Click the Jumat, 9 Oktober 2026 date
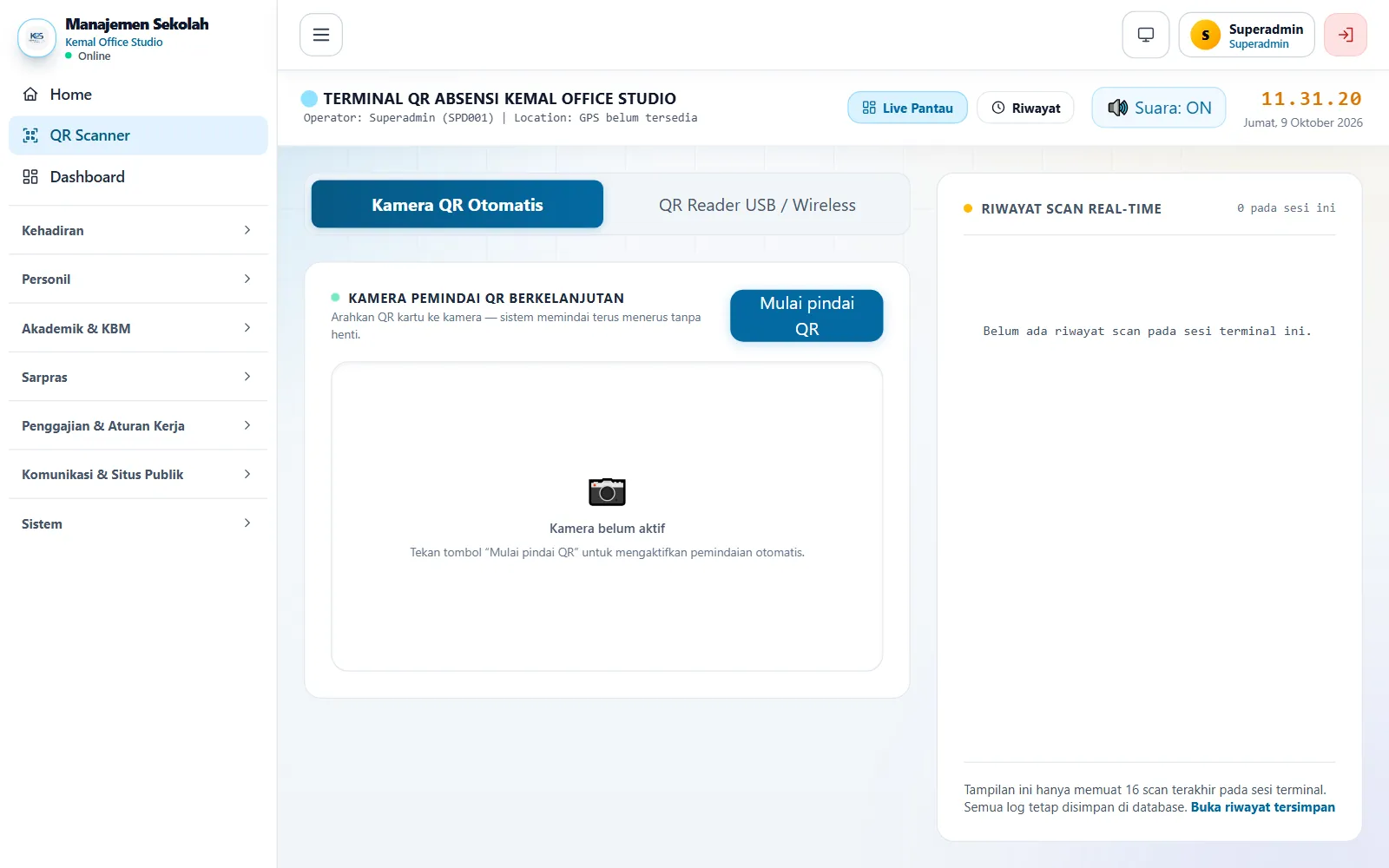Viewport: 1389px width, 868px height. click(x=1302, y=122)
